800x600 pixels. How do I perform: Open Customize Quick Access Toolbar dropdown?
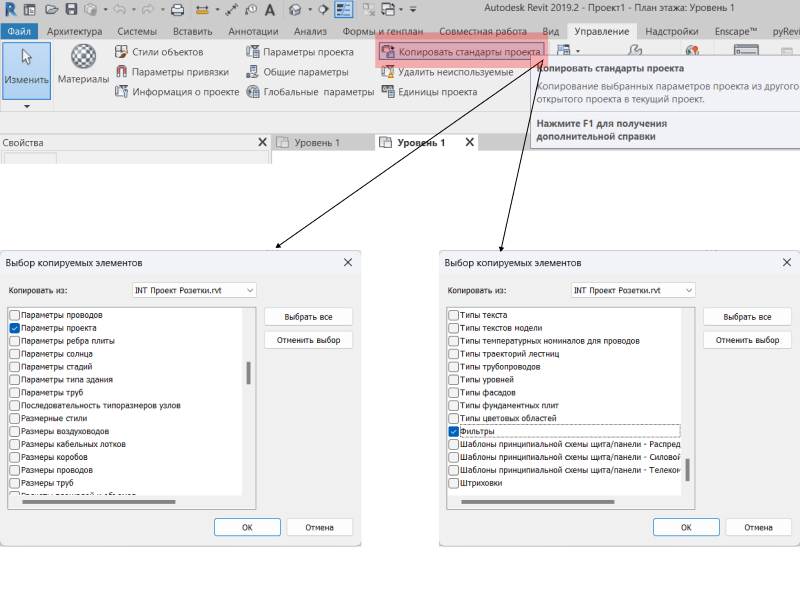(413, 9)
